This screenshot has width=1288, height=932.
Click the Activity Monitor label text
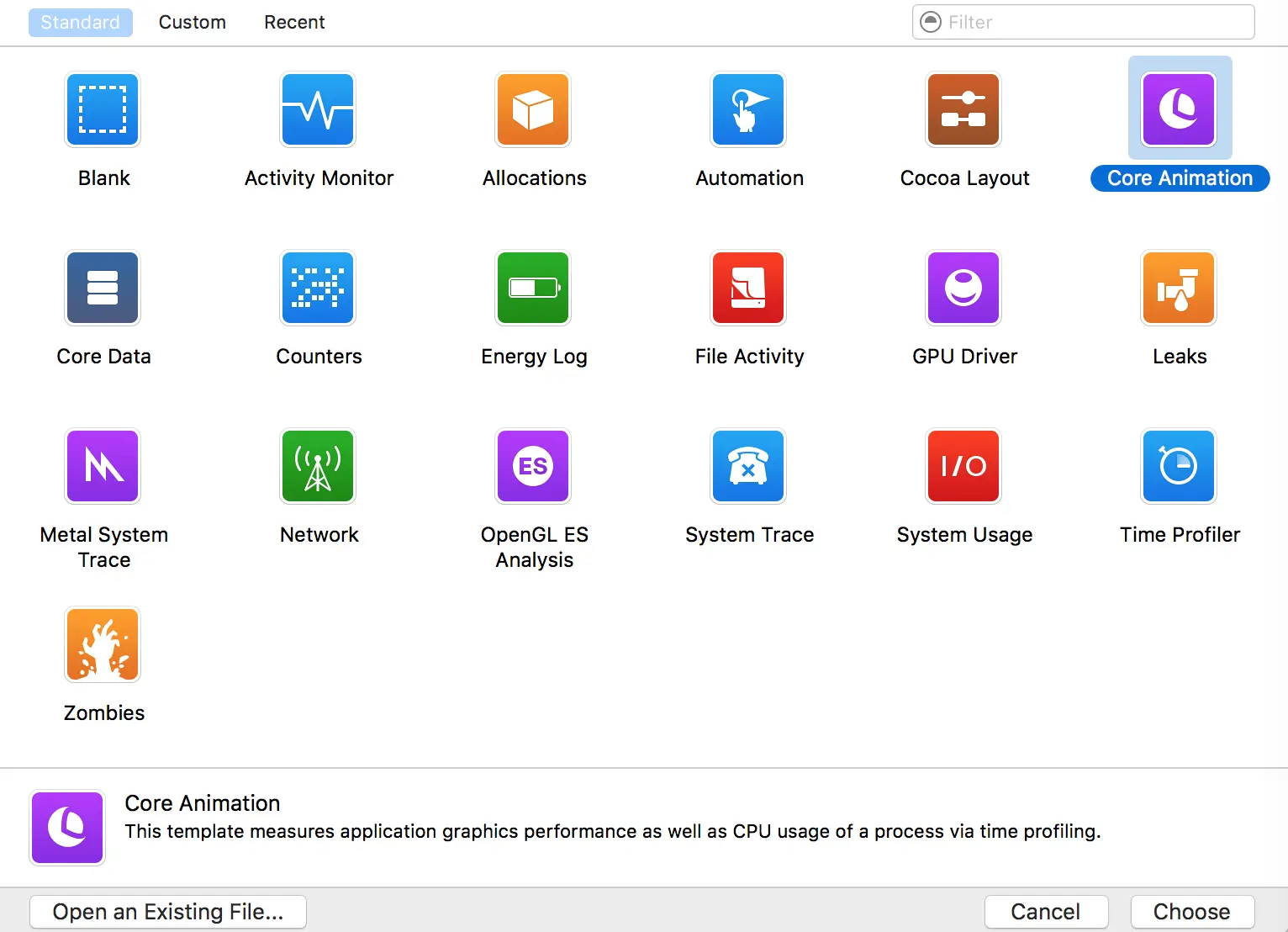(x=319, y=178)
